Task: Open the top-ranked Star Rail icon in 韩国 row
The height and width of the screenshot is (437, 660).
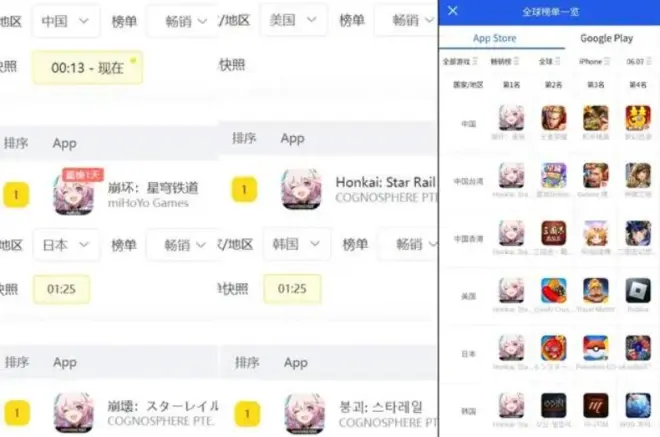Action: [511, 405]
